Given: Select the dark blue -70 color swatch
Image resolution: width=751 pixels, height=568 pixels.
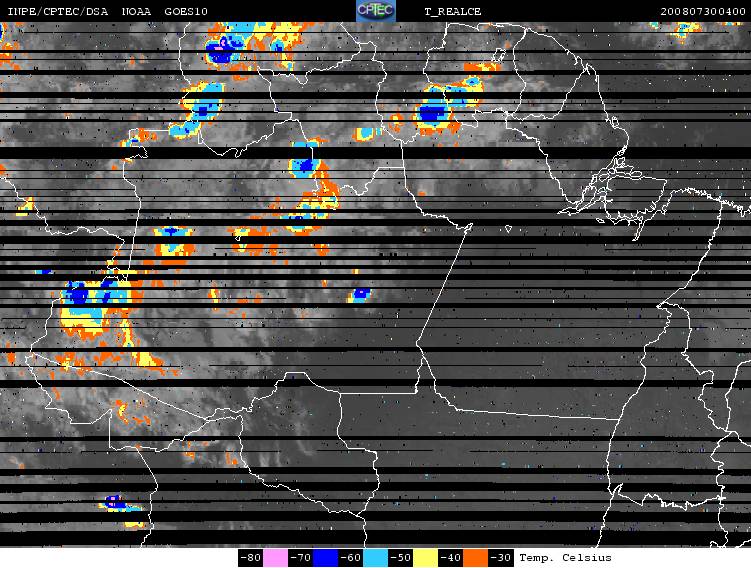Looking at the screenshot, I should click(x=325, y=558).
